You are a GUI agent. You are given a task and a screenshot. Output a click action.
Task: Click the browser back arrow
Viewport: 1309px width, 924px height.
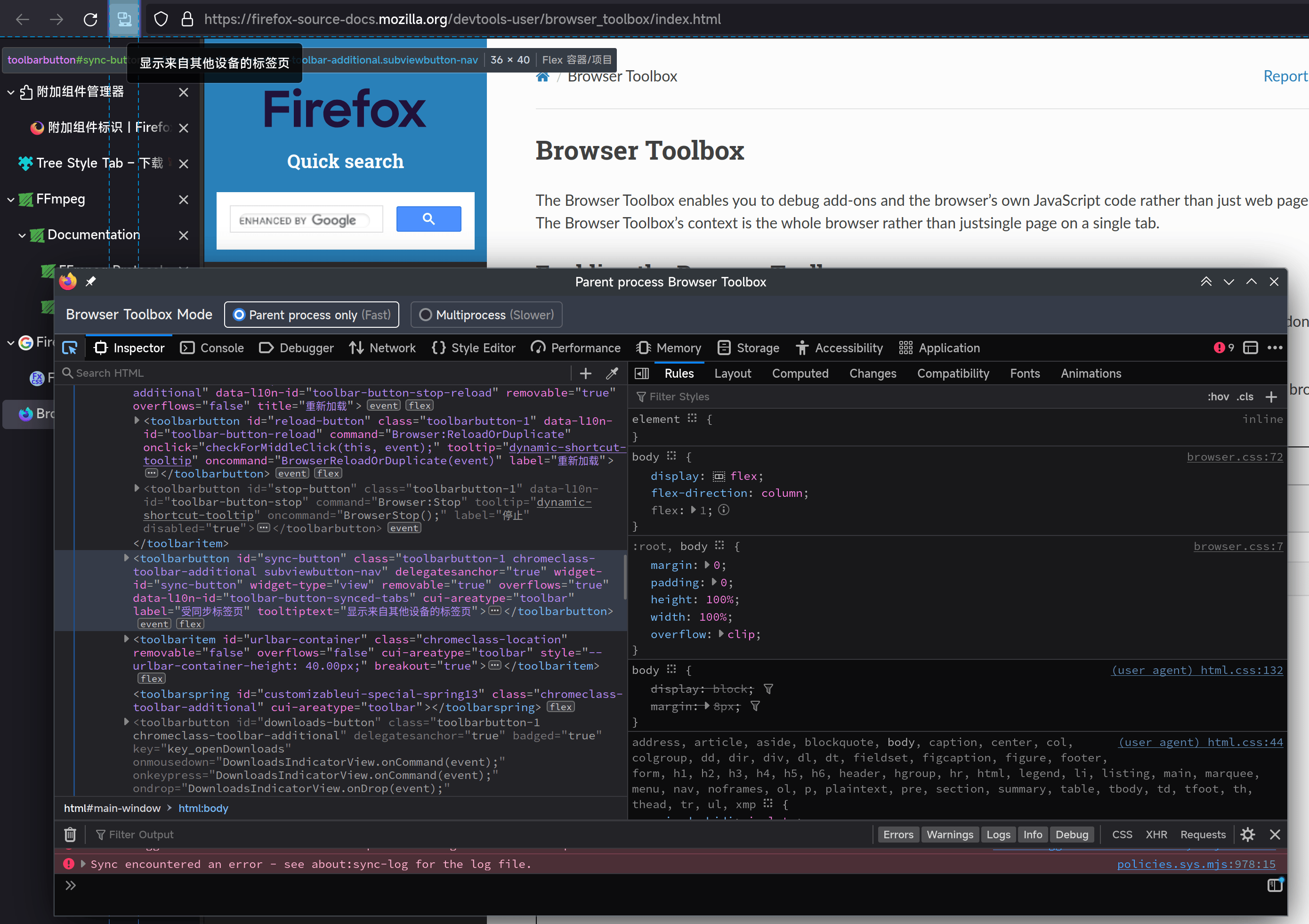(23, 19)
